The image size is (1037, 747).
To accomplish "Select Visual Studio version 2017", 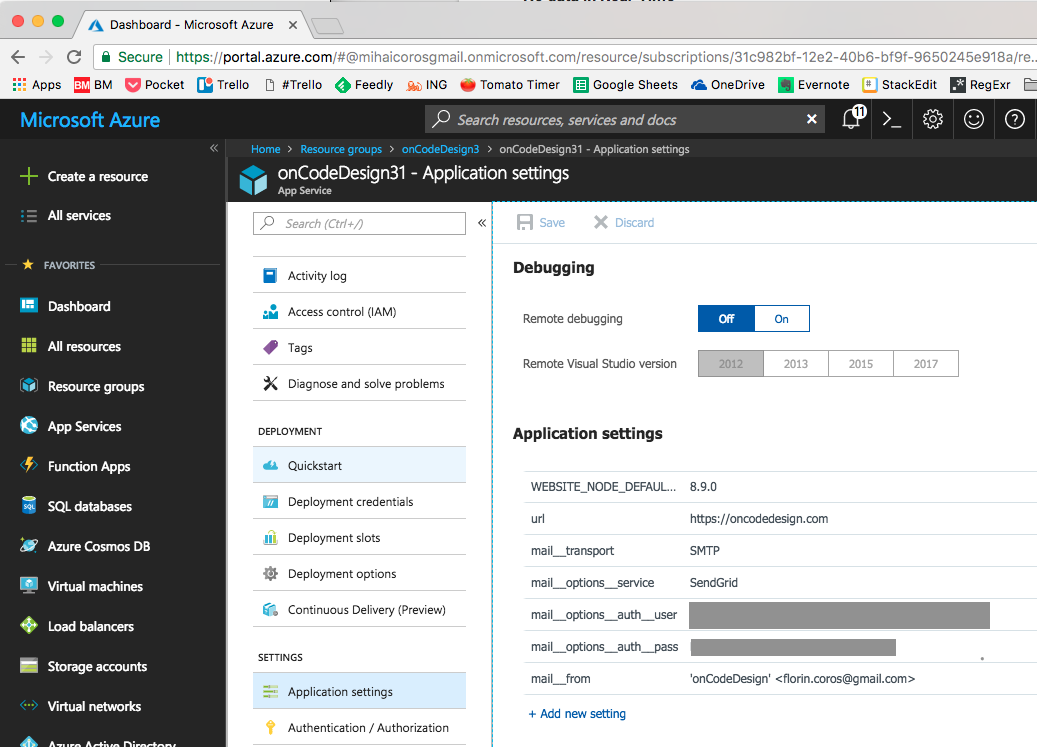I will pos(926,364).
